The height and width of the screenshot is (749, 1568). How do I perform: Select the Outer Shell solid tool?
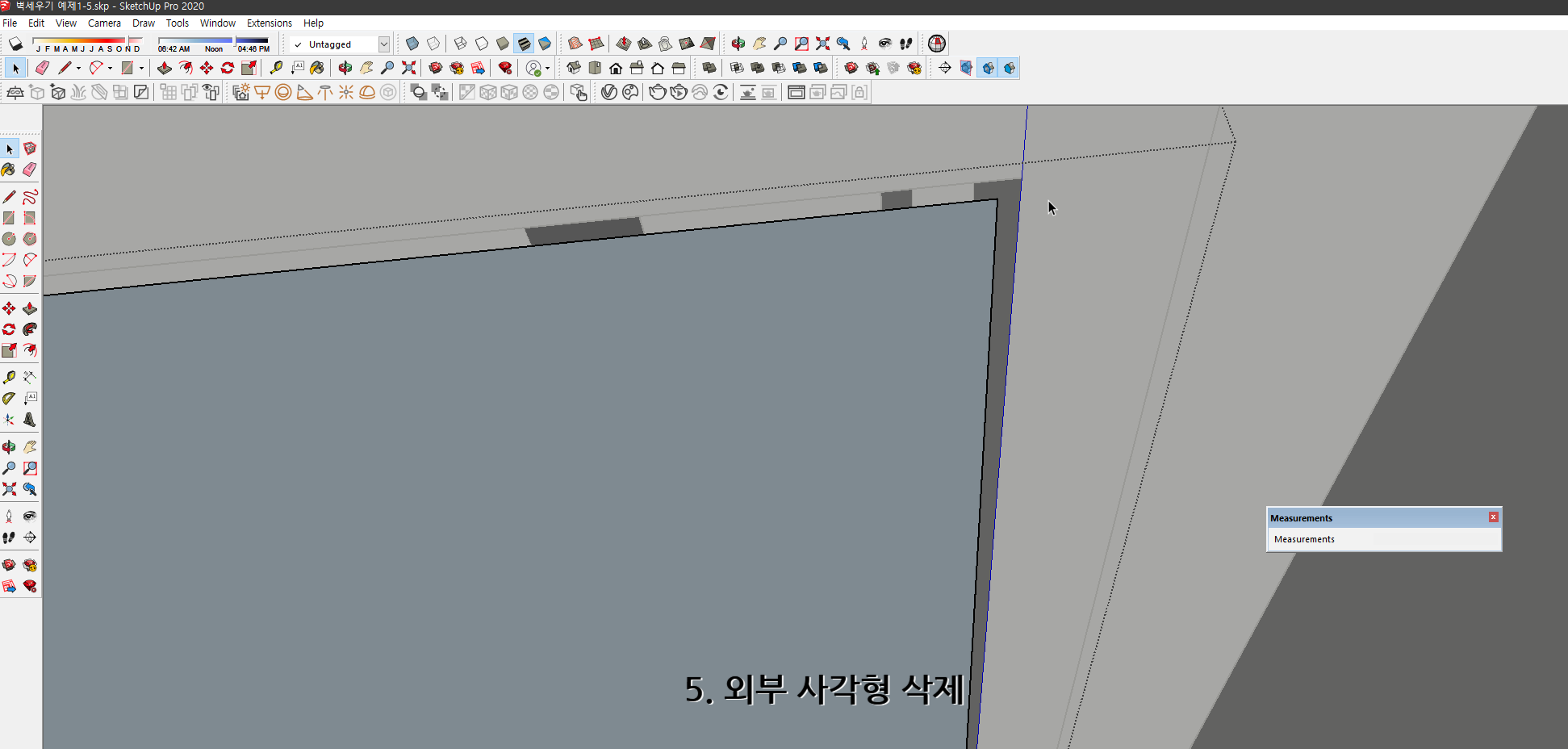[x=709, y=68]
